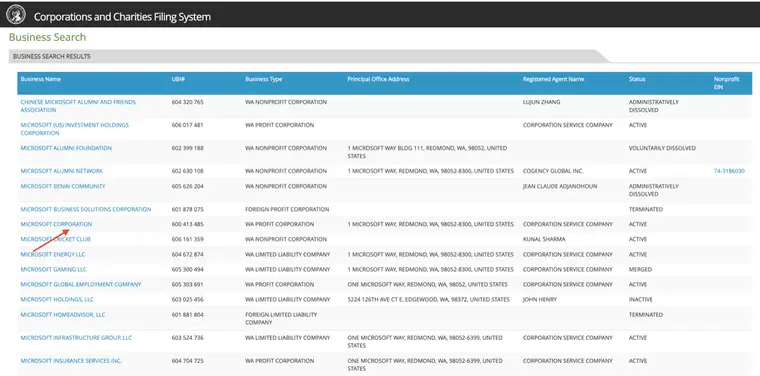Viewport: 760px width, 376px height.
Task: Click registered agent Lujun Zhang
Action: tap(540, 102)
